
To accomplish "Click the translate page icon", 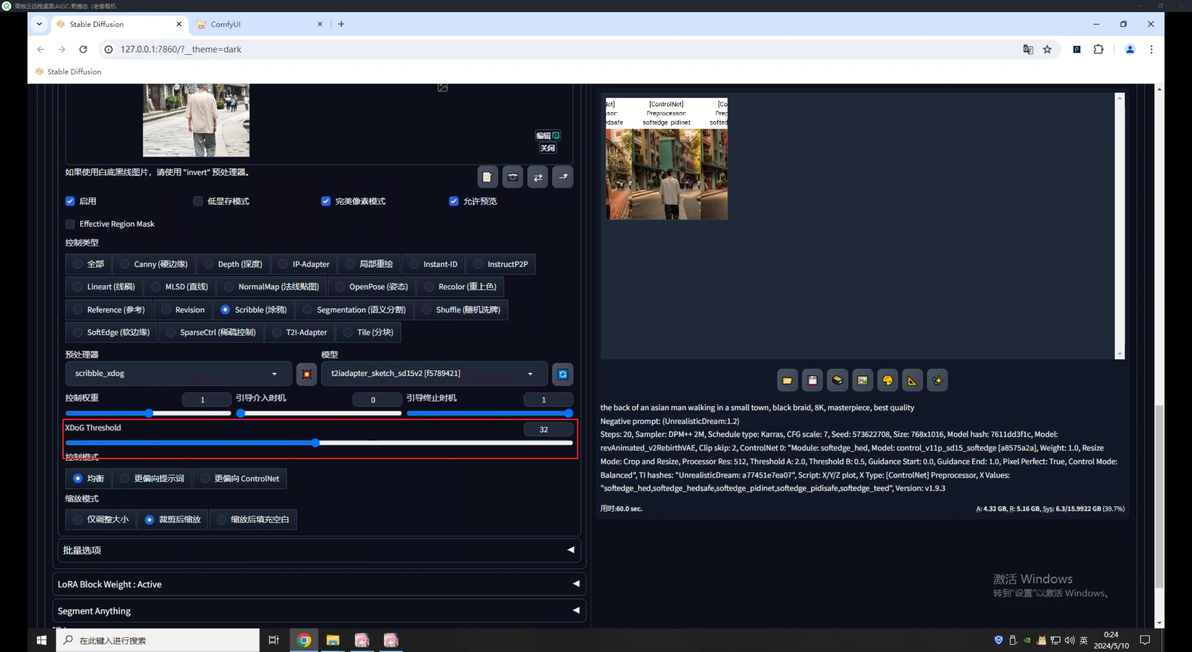I will pos(1028,49).
